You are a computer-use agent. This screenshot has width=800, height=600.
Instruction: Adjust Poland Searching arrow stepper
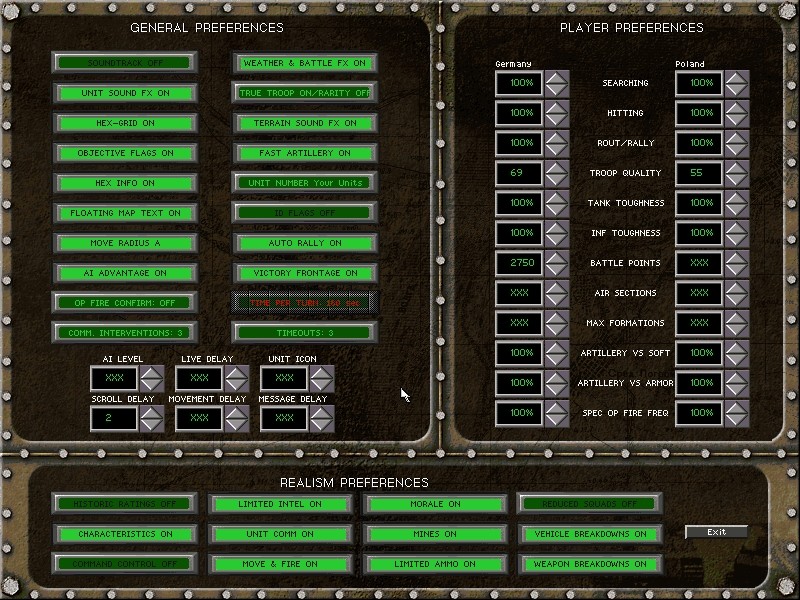[x=737, y=84]
